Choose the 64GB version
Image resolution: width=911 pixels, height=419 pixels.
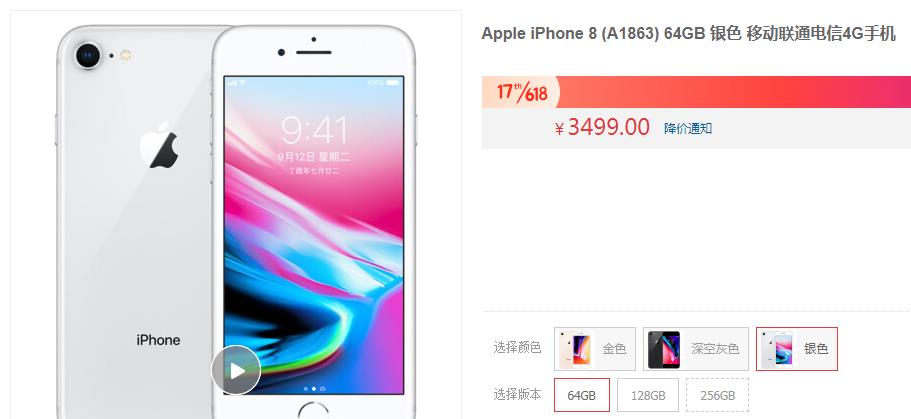coord(582,395)
